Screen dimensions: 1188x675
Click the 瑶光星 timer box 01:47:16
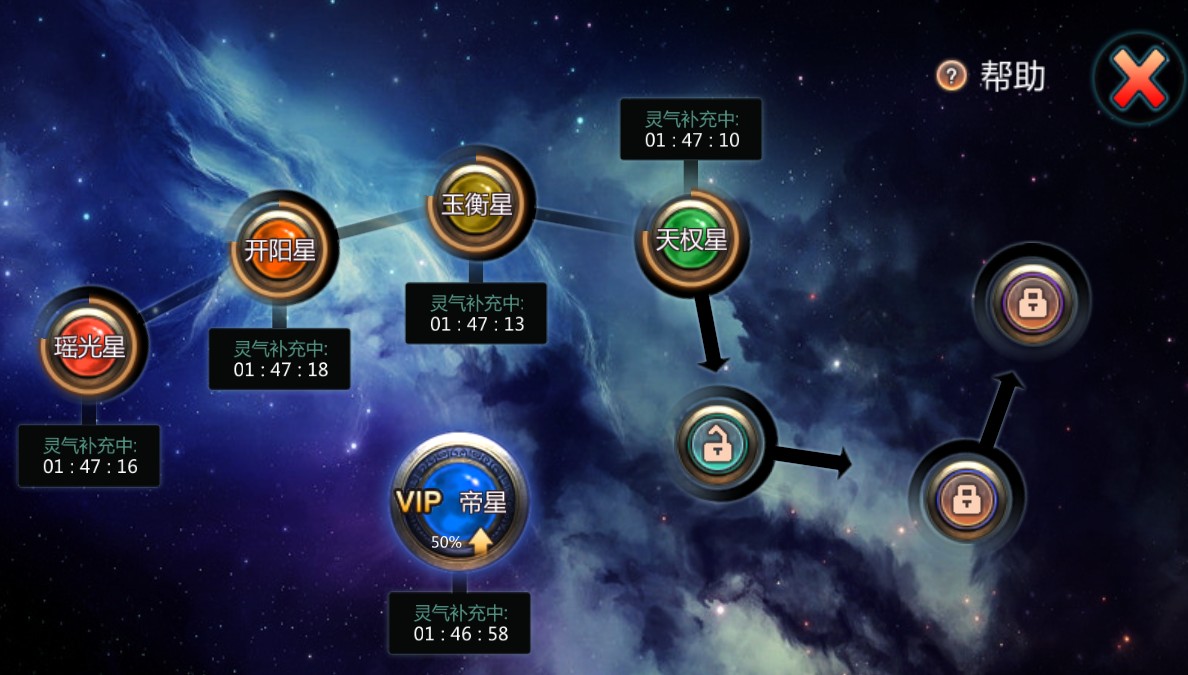[89, 455]
